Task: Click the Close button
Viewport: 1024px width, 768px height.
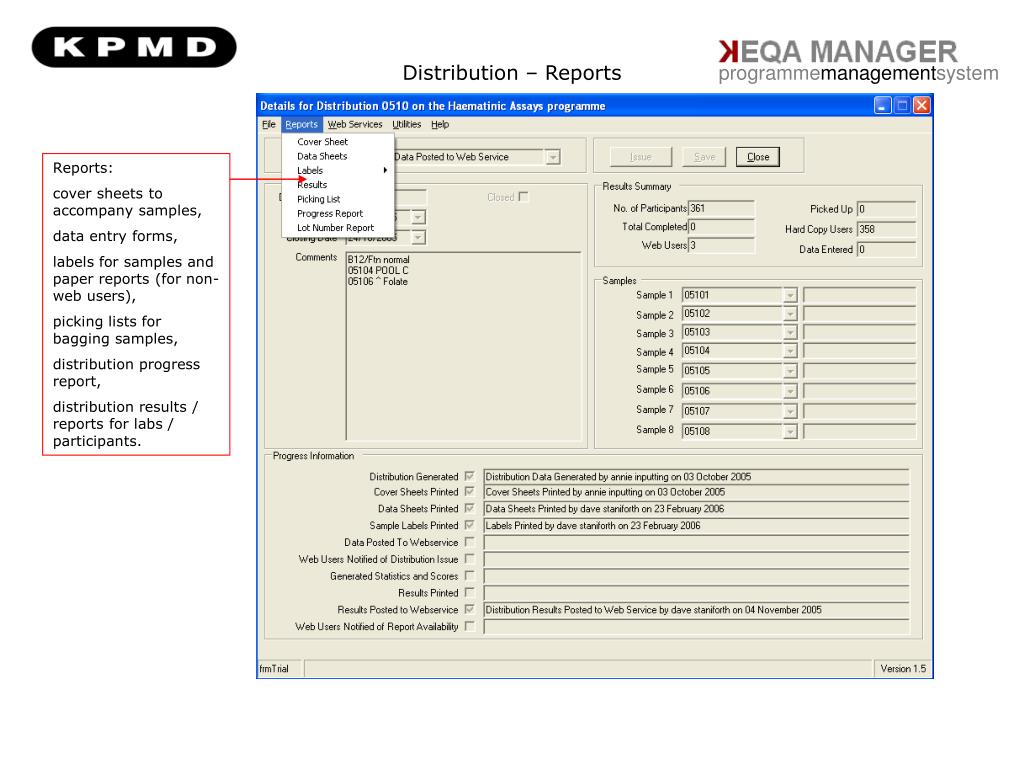Action: pos(758,157)
